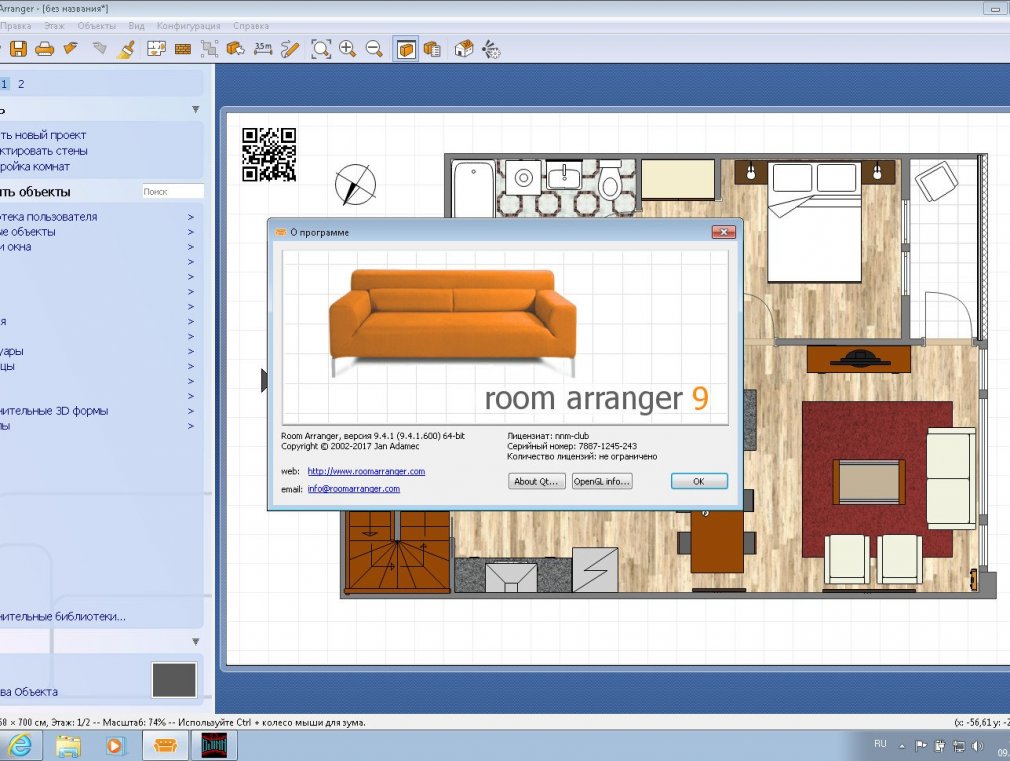Open media player from the taskbar
Viewport: 1010px width, 761px height.
115,746
